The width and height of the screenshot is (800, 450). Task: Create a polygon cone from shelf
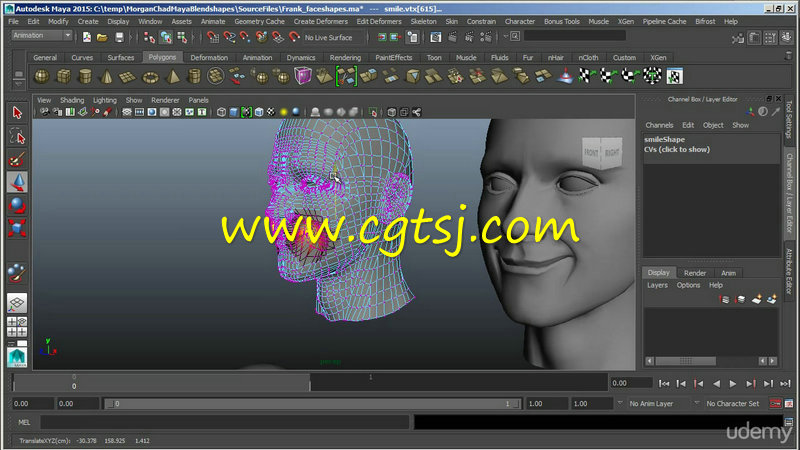point(107,77)
